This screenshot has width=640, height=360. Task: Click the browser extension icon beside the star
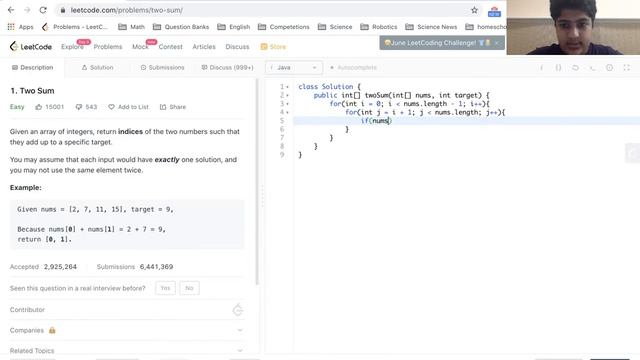[494, 11]
